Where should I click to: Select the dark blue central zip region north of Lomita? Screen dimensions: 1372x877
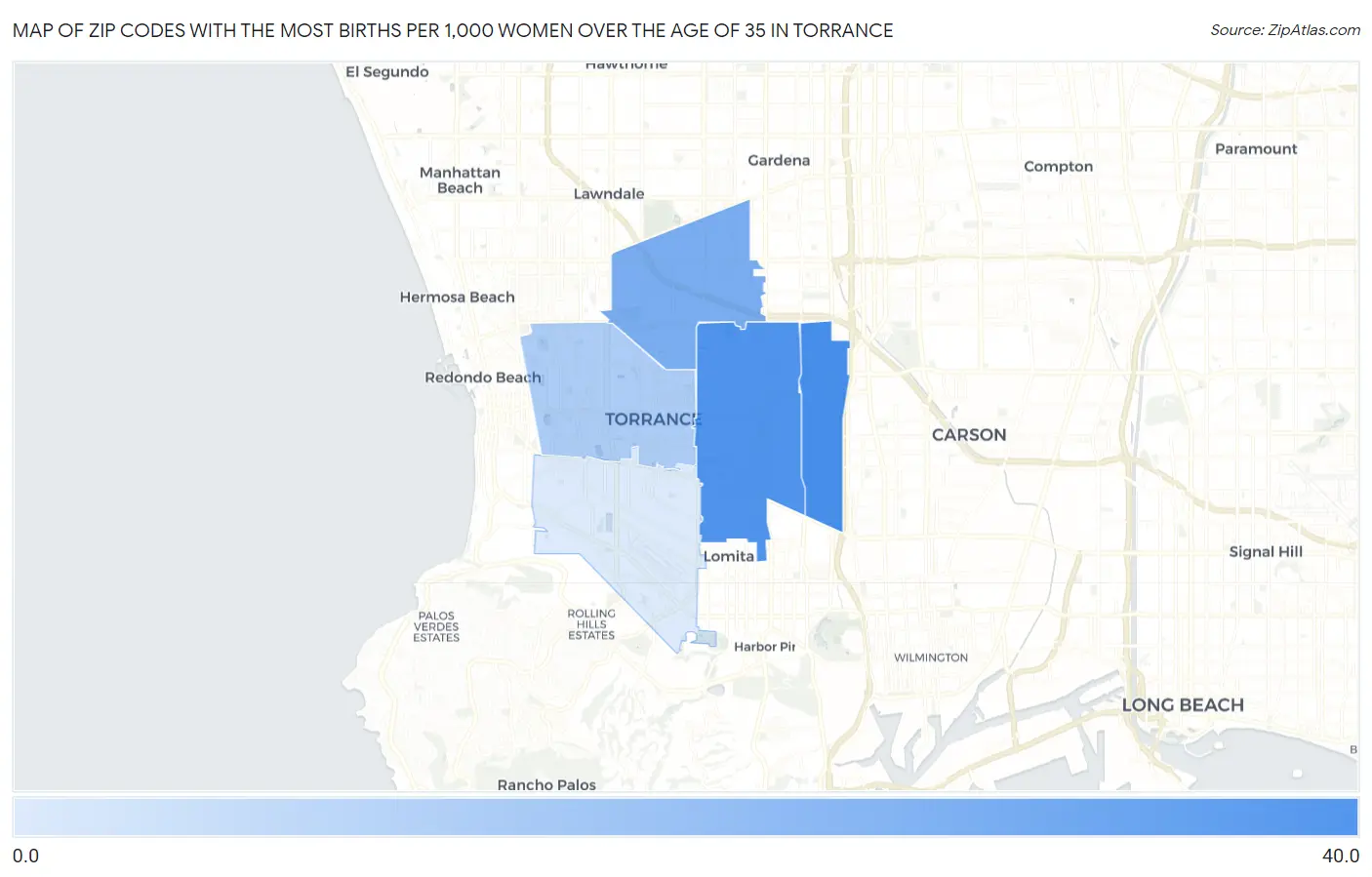(748, 429)
